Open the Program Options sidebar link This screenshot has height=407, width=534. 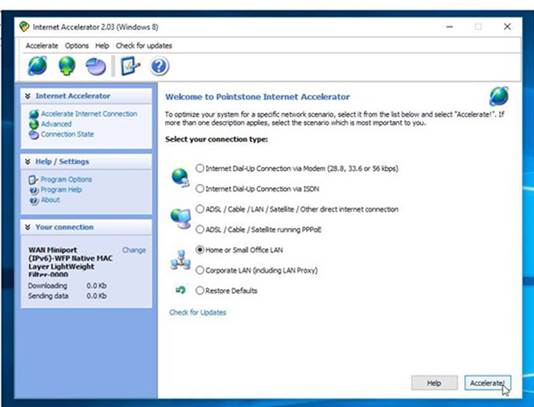coord(66,179)
